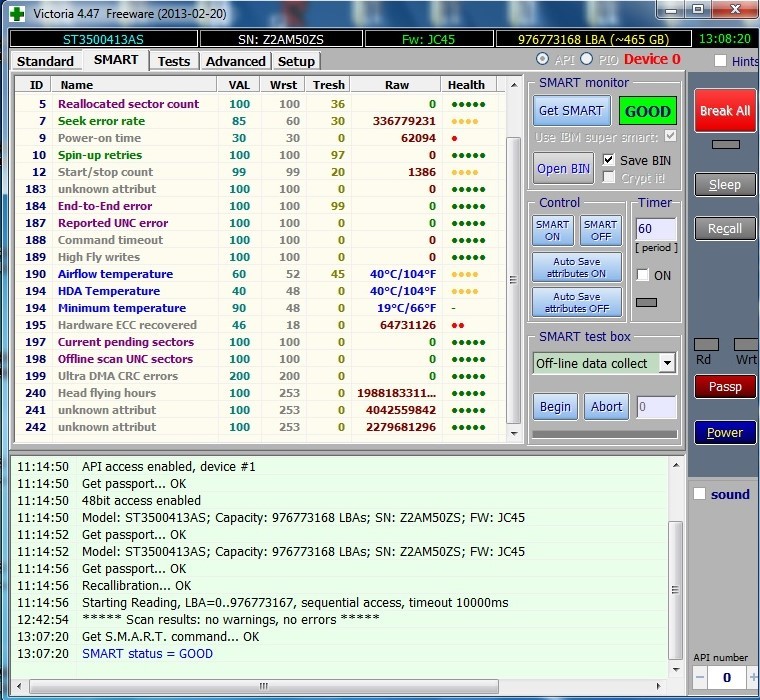Open the Advanced tab
The width and height of the screenshot is (760, 700).
coord(236,62)
